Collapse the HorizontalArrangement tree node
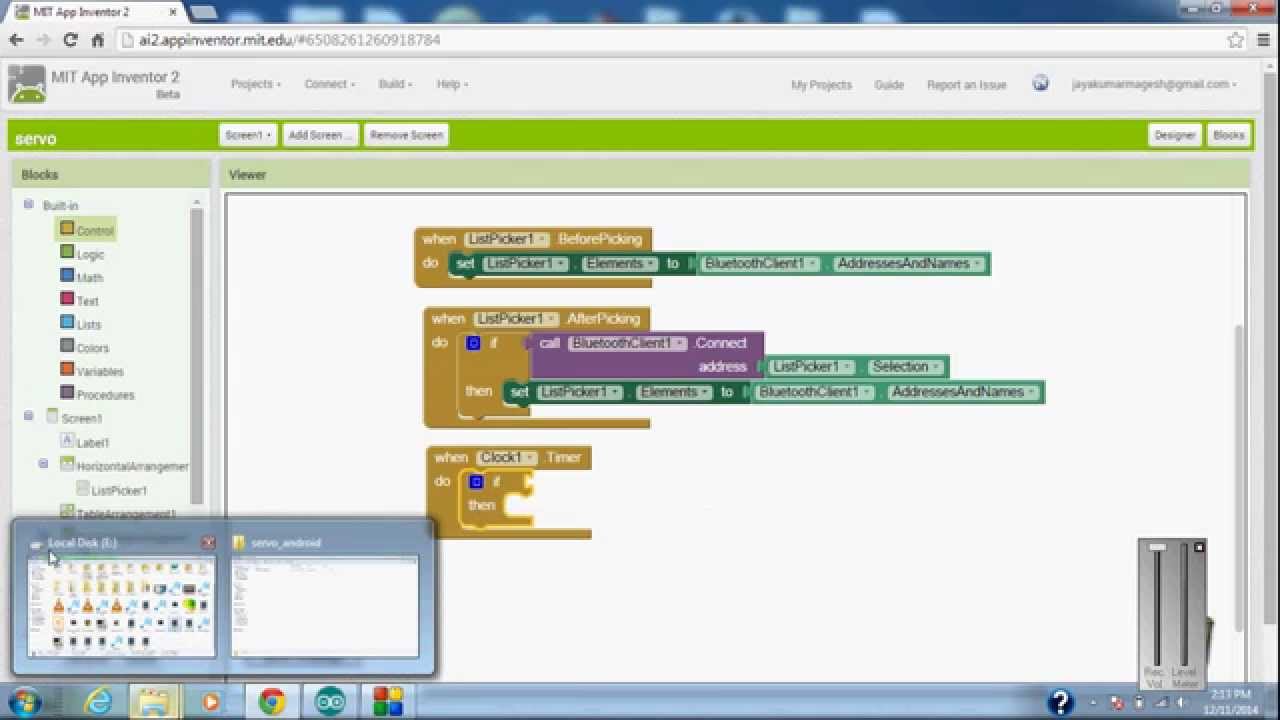Screen dimensions: 1280x720 [x=44, y=463]
